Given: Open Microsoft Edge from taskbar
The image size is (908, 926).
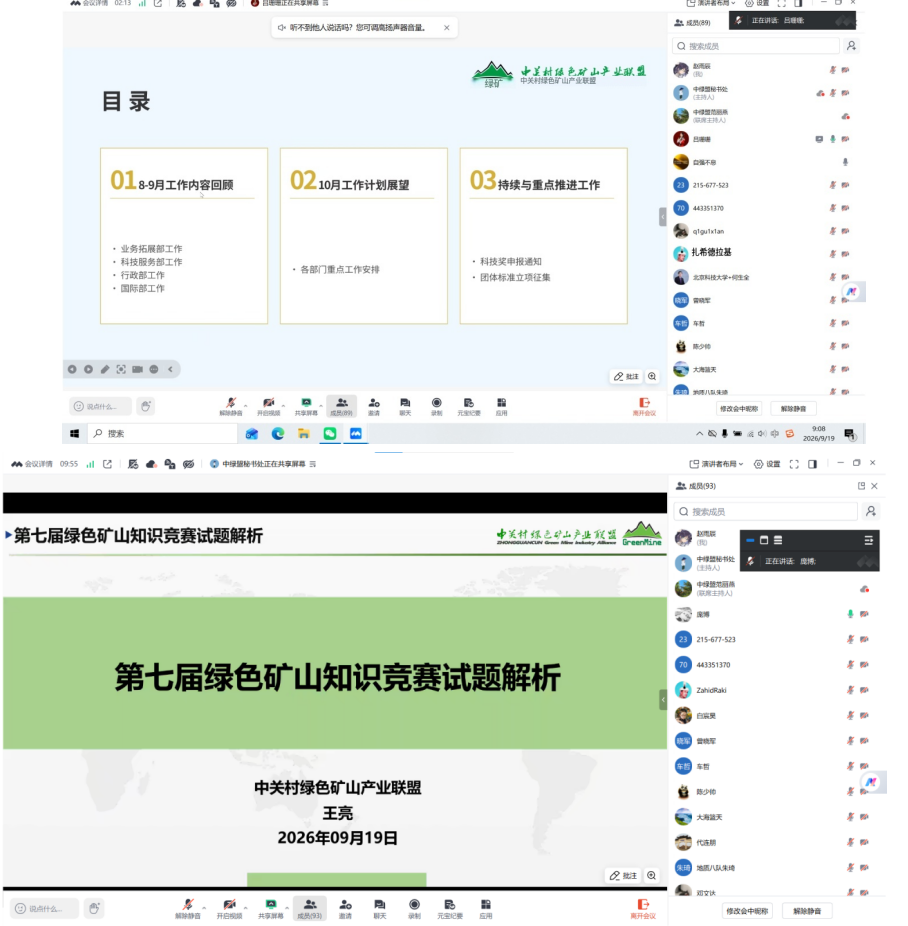Looking at the screenshot, I should click(x=277, y=433).
